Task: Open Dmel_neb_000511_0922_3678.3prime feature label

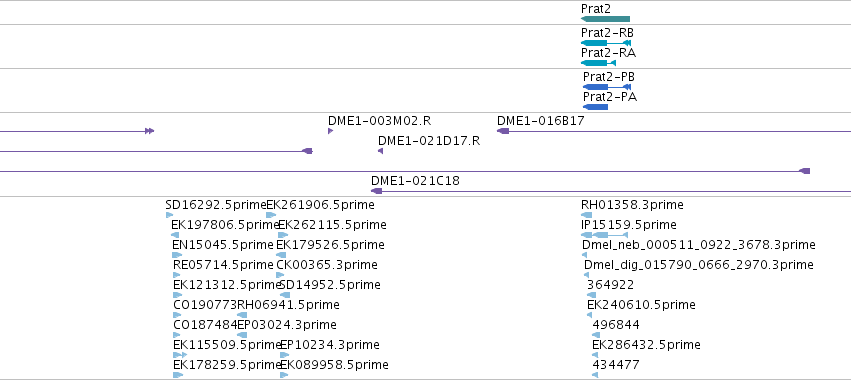Action: pos(698,245)
